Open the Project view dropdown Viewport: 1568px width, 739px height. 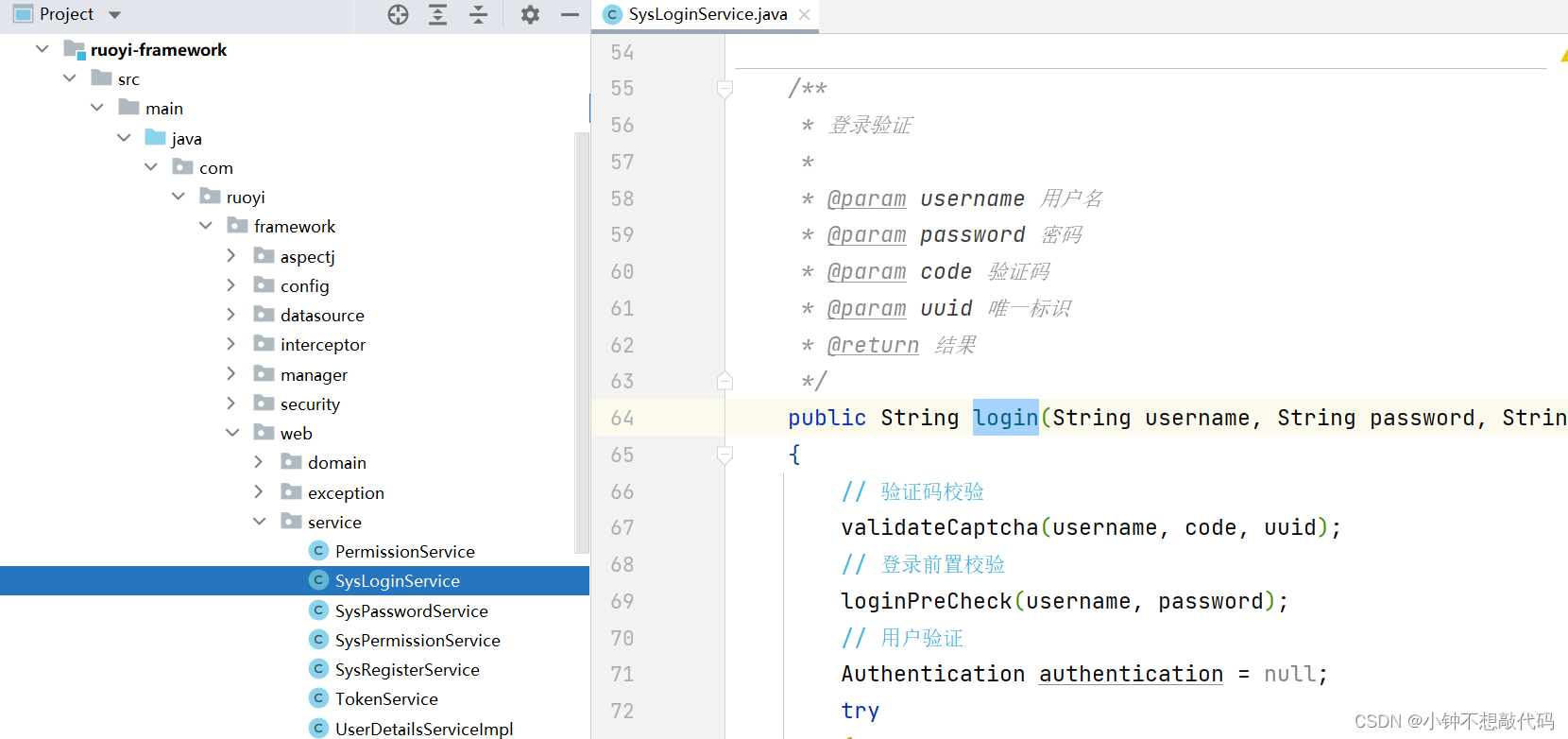point(114,14)
